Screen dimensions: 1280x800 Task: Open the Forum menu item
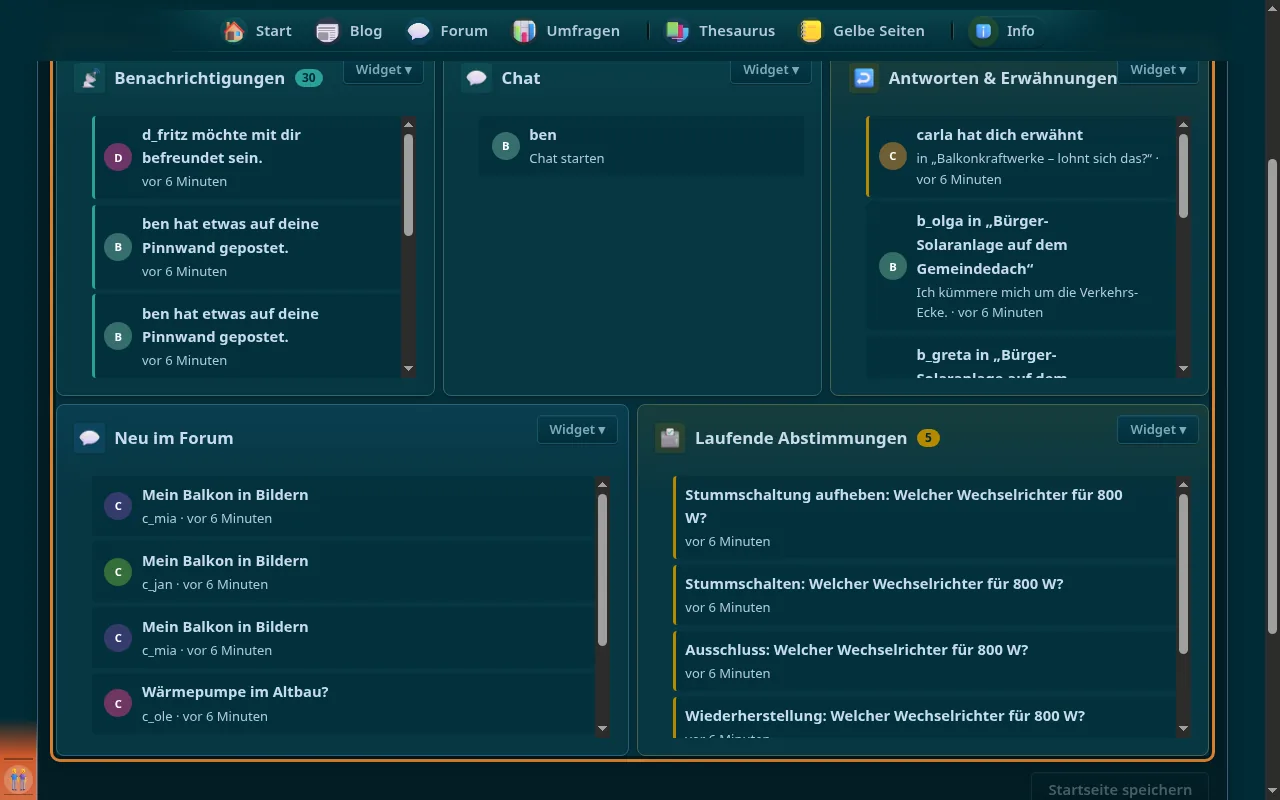[x=448, y=31]
